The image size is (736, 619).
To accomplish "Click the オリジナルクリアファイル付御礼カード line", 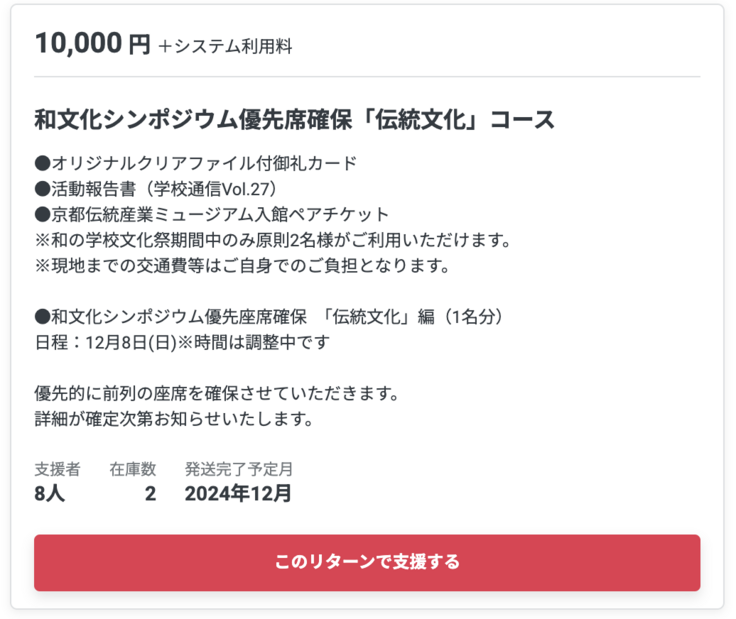I will (x=195, y=163).
